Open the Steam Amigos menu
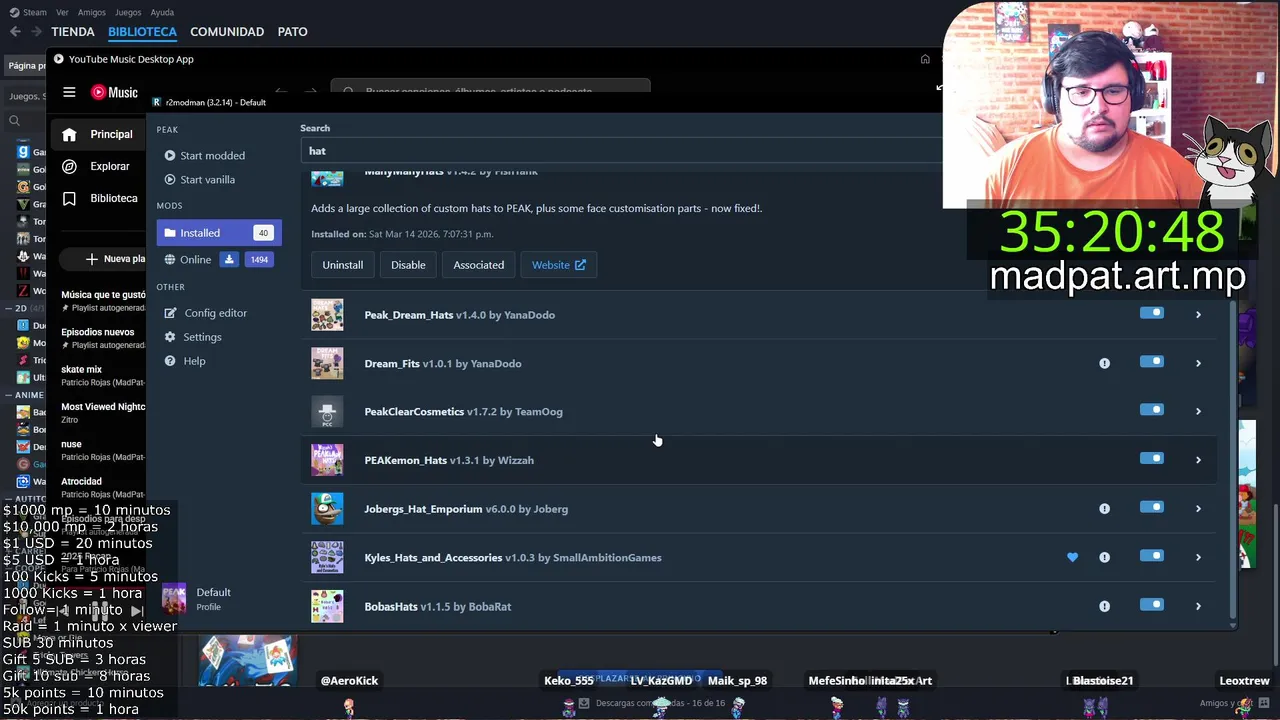 point(92,12)
